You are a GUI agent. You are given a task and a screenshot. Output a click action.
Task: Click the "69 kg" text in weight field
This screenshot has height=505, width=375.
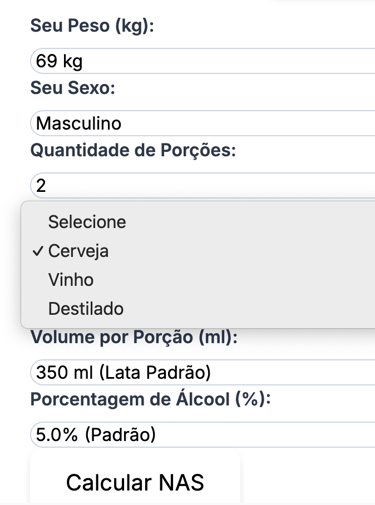(59, 61)
